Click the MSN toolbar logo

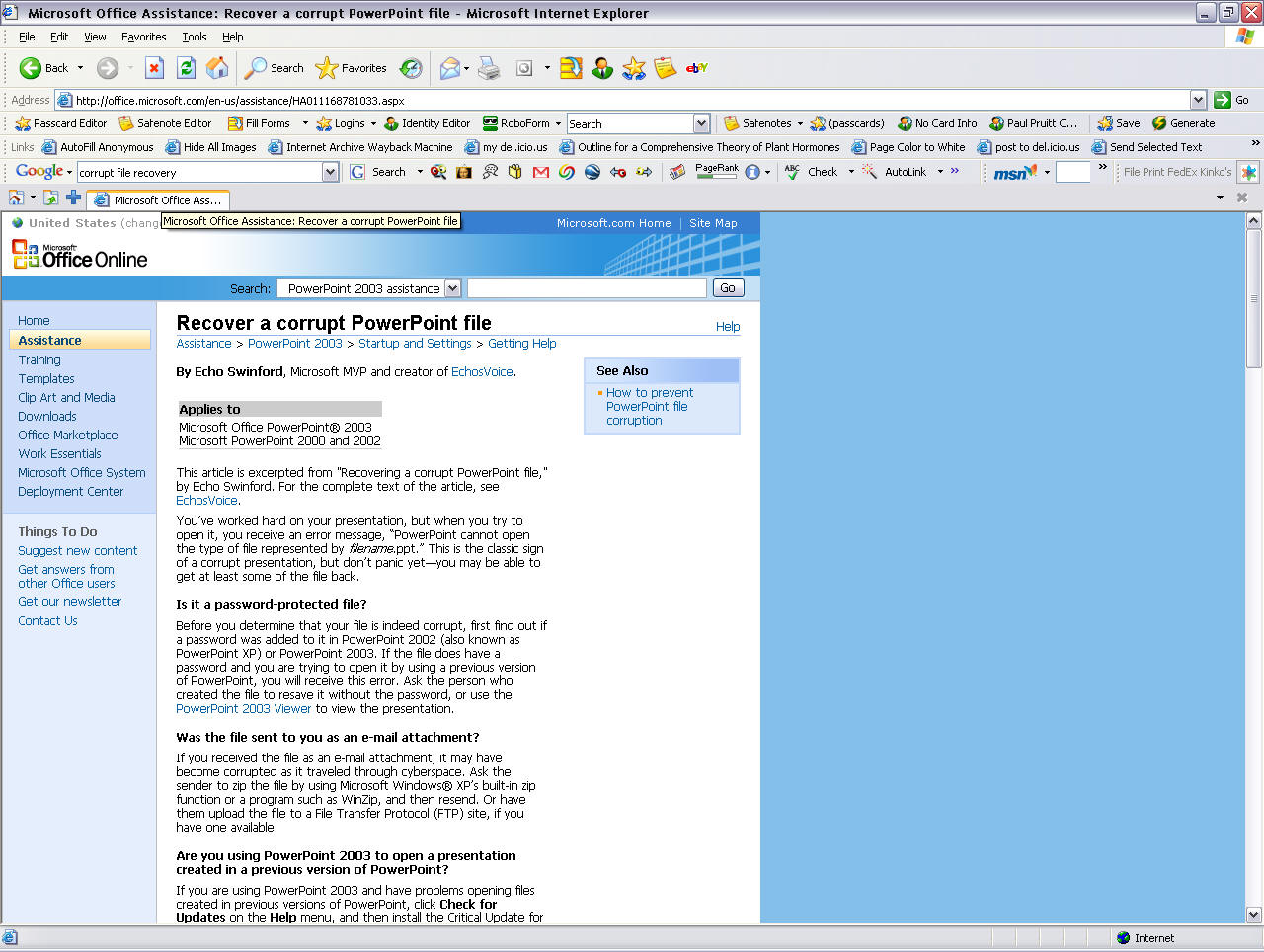[x=1014, y=172]
